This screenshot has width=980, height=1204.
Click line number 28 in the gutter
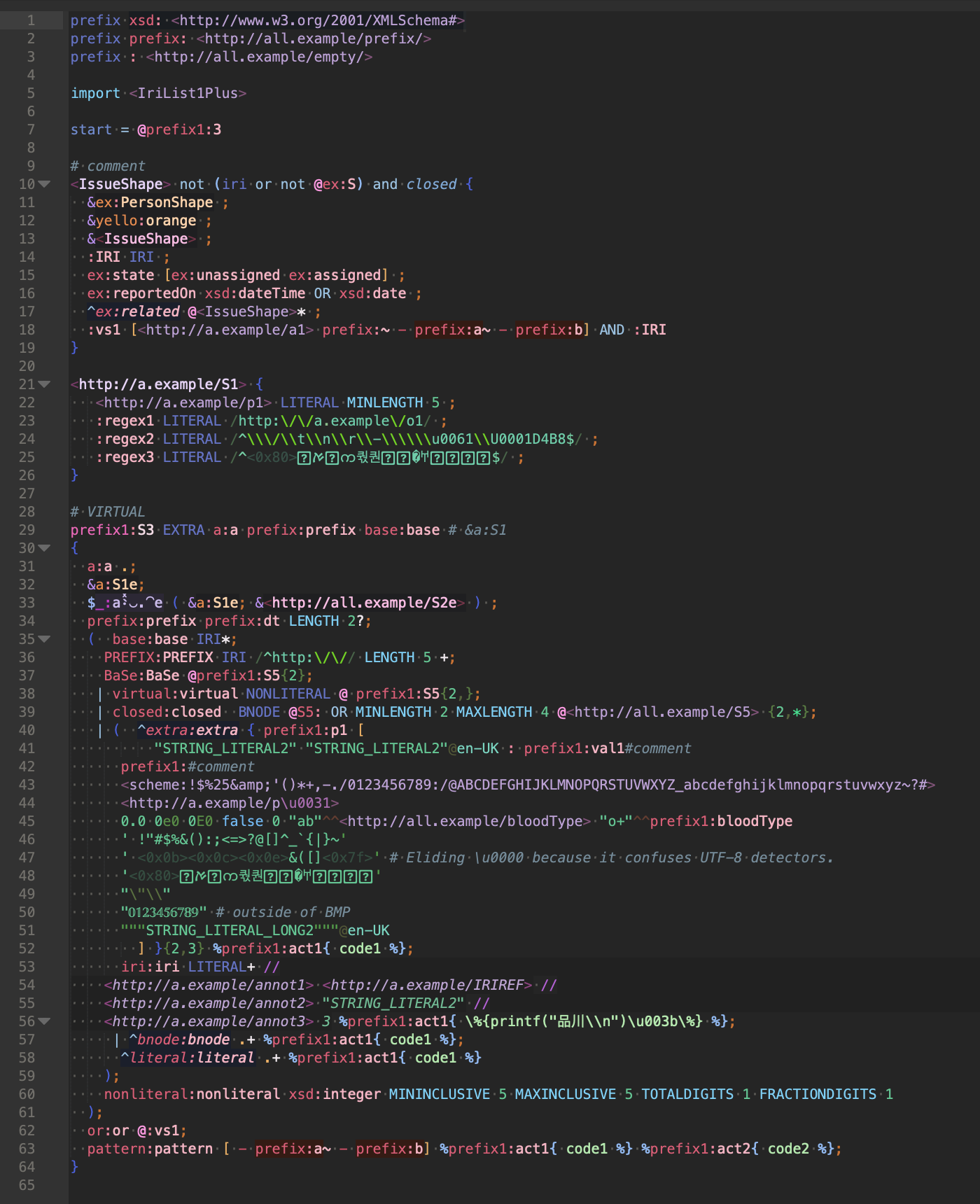(27, 512)
